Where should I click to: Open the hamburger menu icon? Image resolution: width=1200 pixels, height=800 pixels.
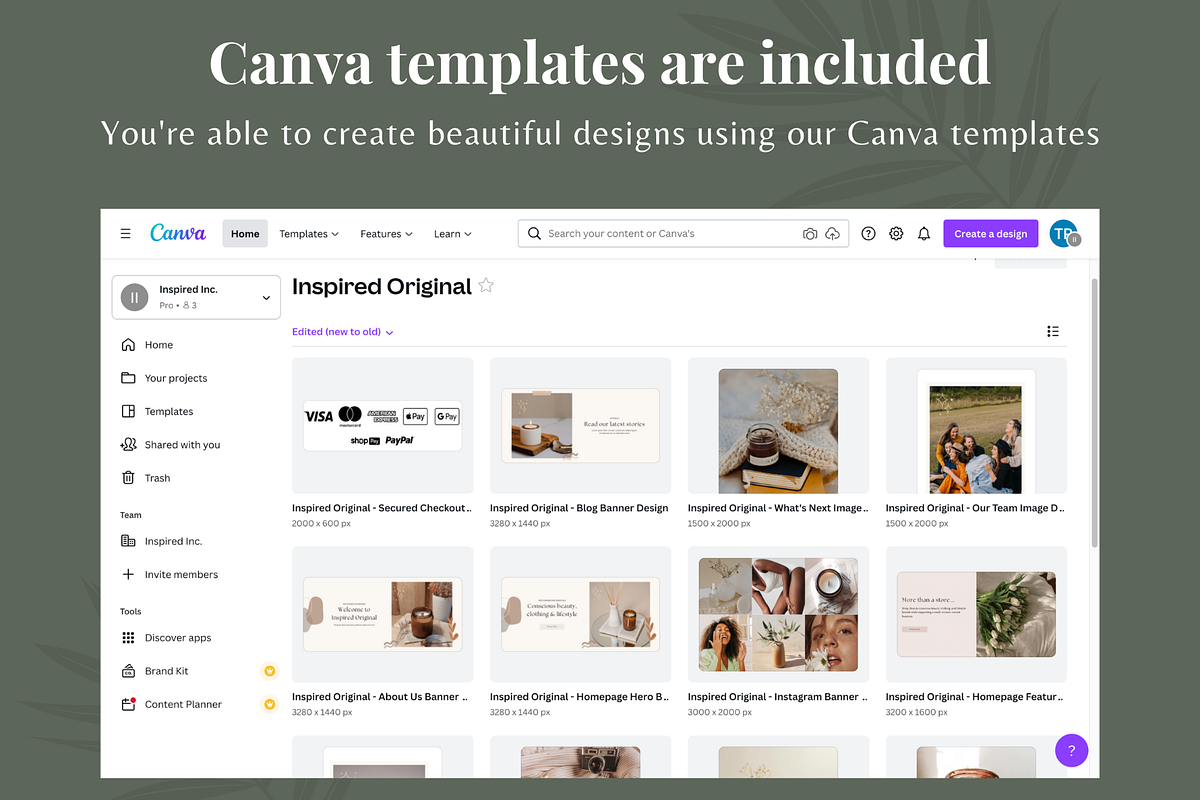click(126, 234)
